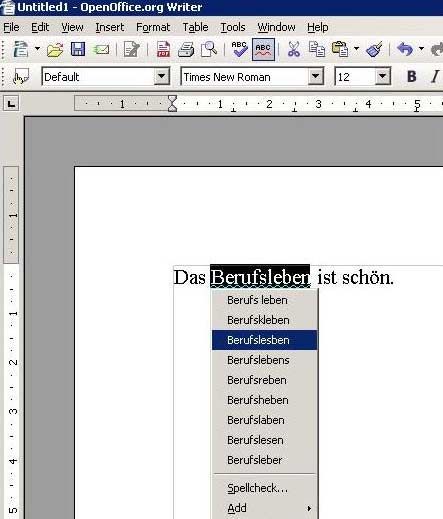
Task: Choose suggestion 'Berufsleber'
Action: pyautogui.click(x=265, y=460)
